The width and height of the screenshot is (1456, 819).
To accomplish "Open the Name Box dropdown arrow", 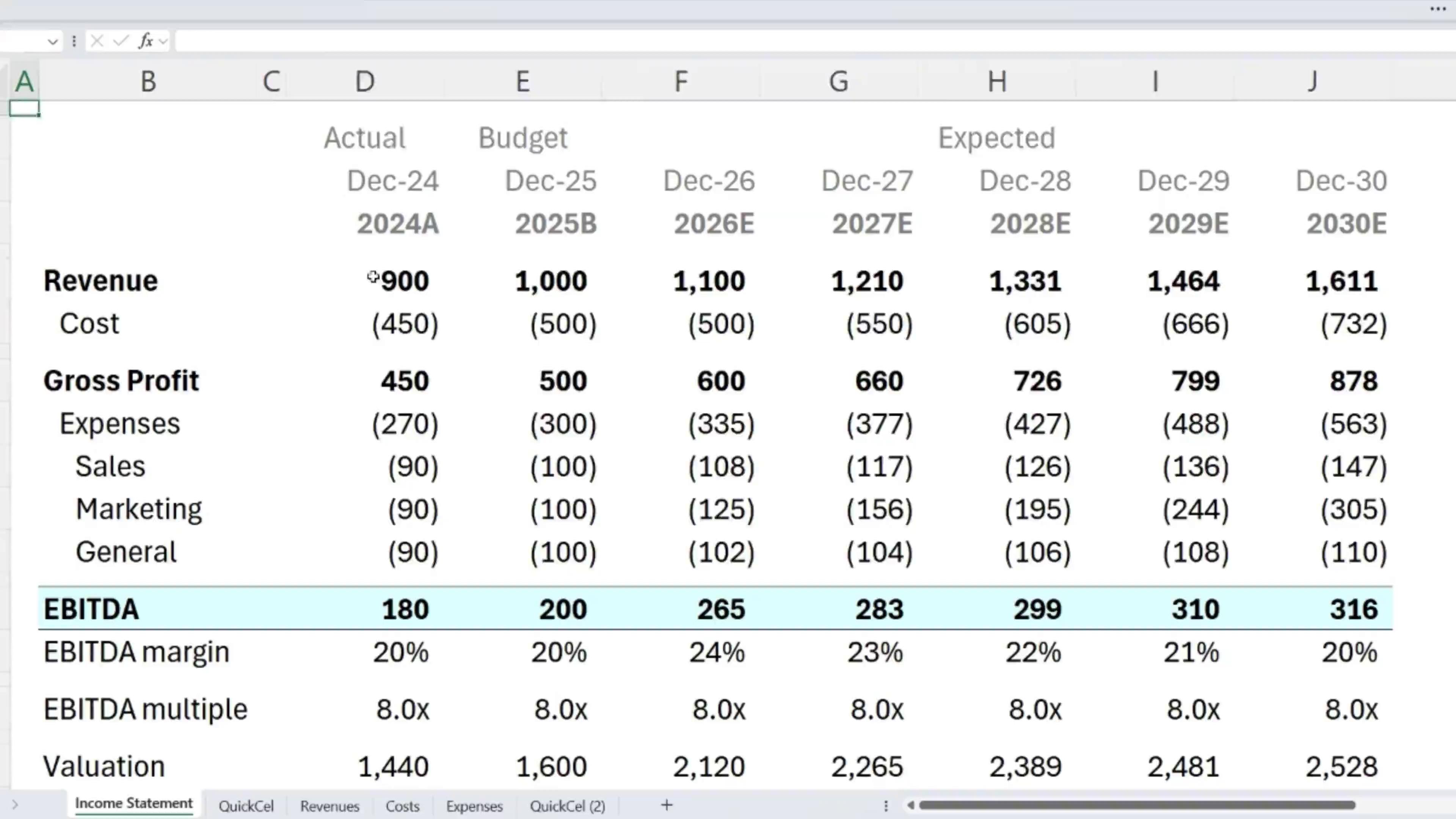I will click(x=53, y=41).
